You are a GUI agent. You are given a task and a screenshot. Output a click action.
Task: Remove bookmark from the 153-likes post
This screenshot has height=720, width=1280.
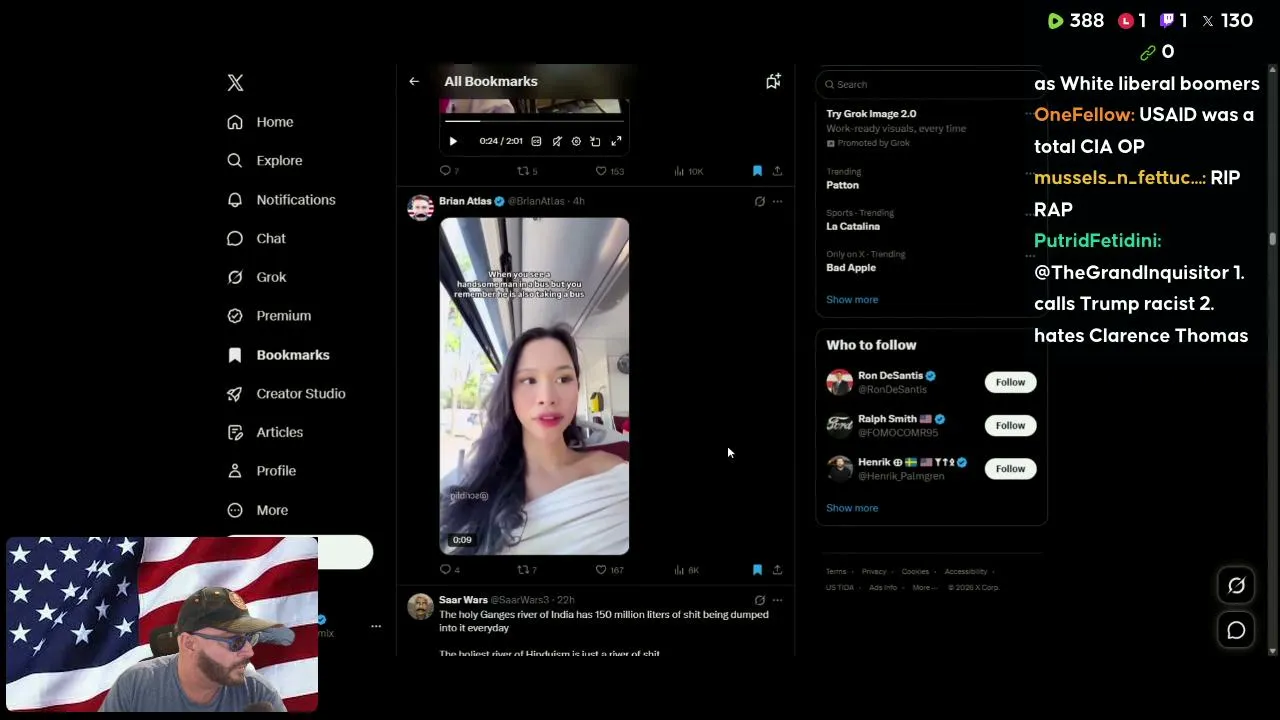coord(757,171)
